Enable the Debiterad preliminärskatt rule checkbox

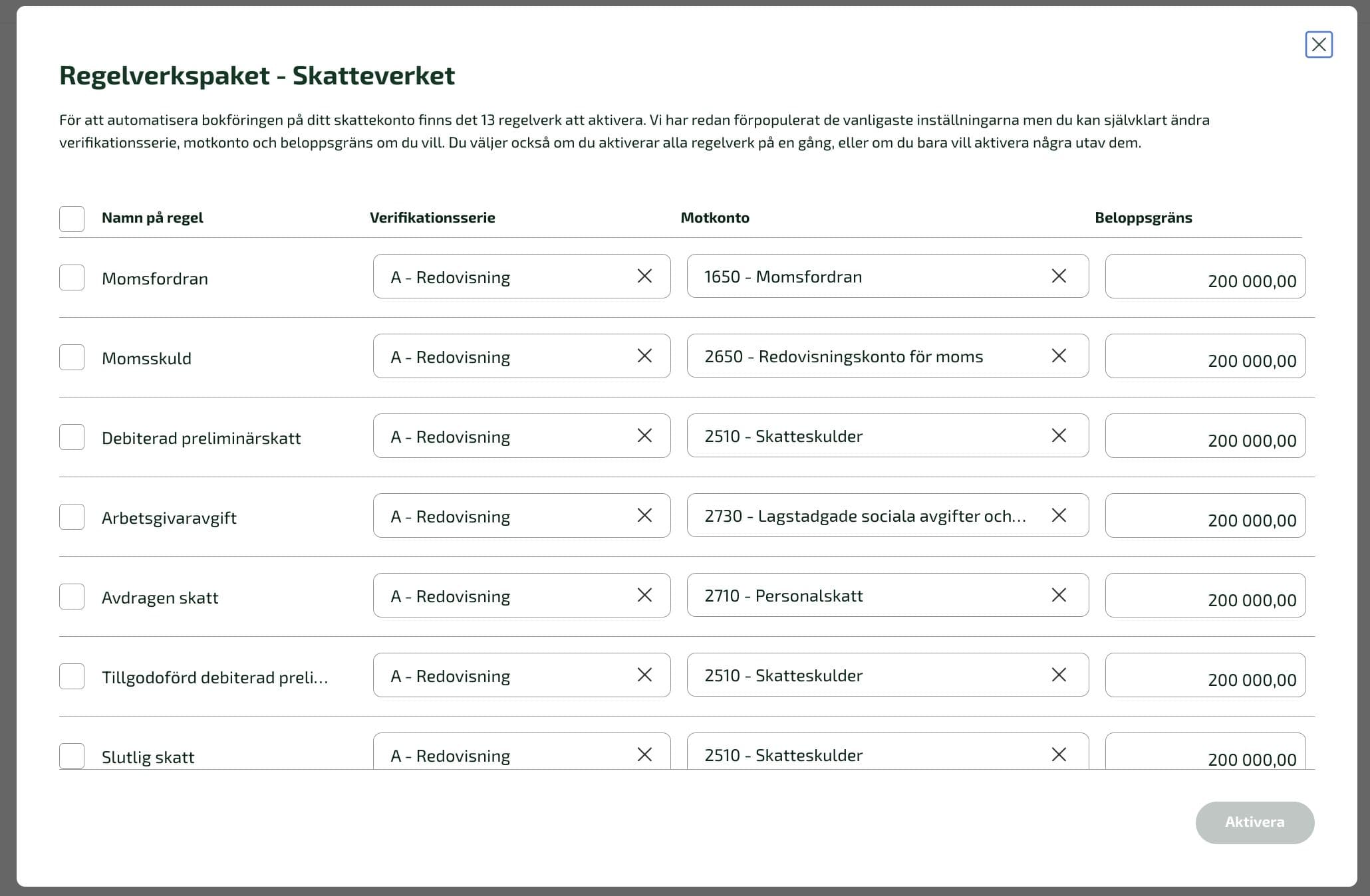pos(72,437)
